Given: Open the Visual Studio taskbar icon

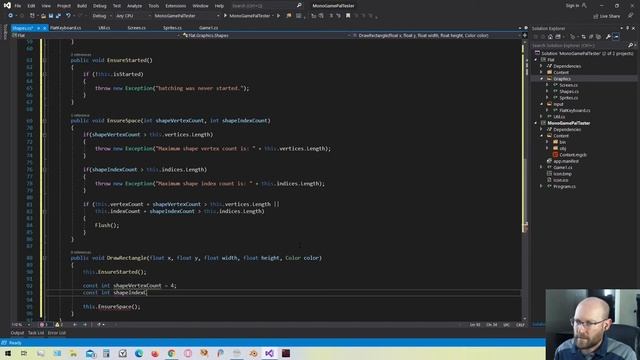Looking at the screenshot, I should coord(269,353).
